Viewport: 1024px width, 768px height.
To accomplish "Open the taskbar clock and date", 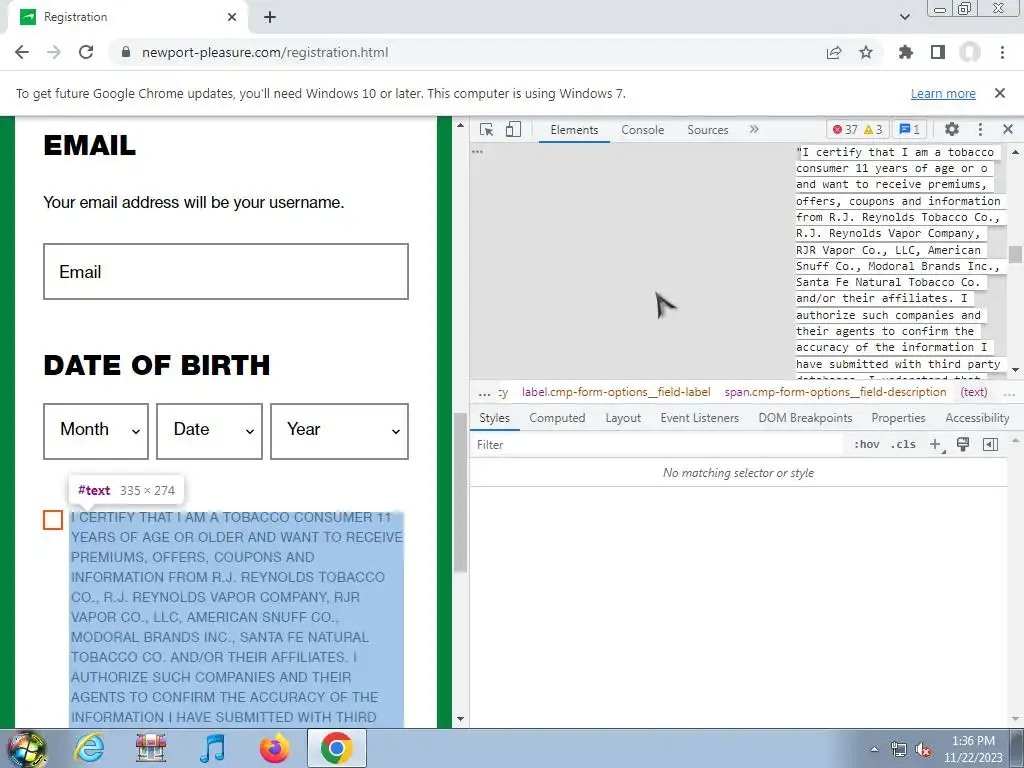I will [x=973, y=749].
